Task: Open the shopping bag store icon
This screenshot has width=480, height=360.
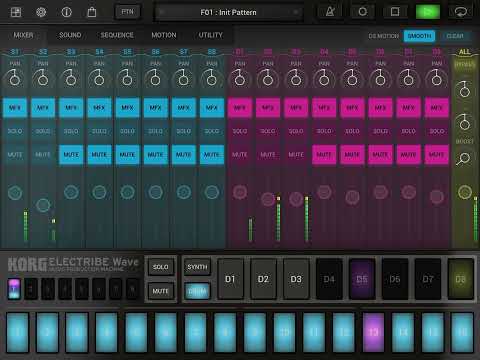Action: coord(92,12)
